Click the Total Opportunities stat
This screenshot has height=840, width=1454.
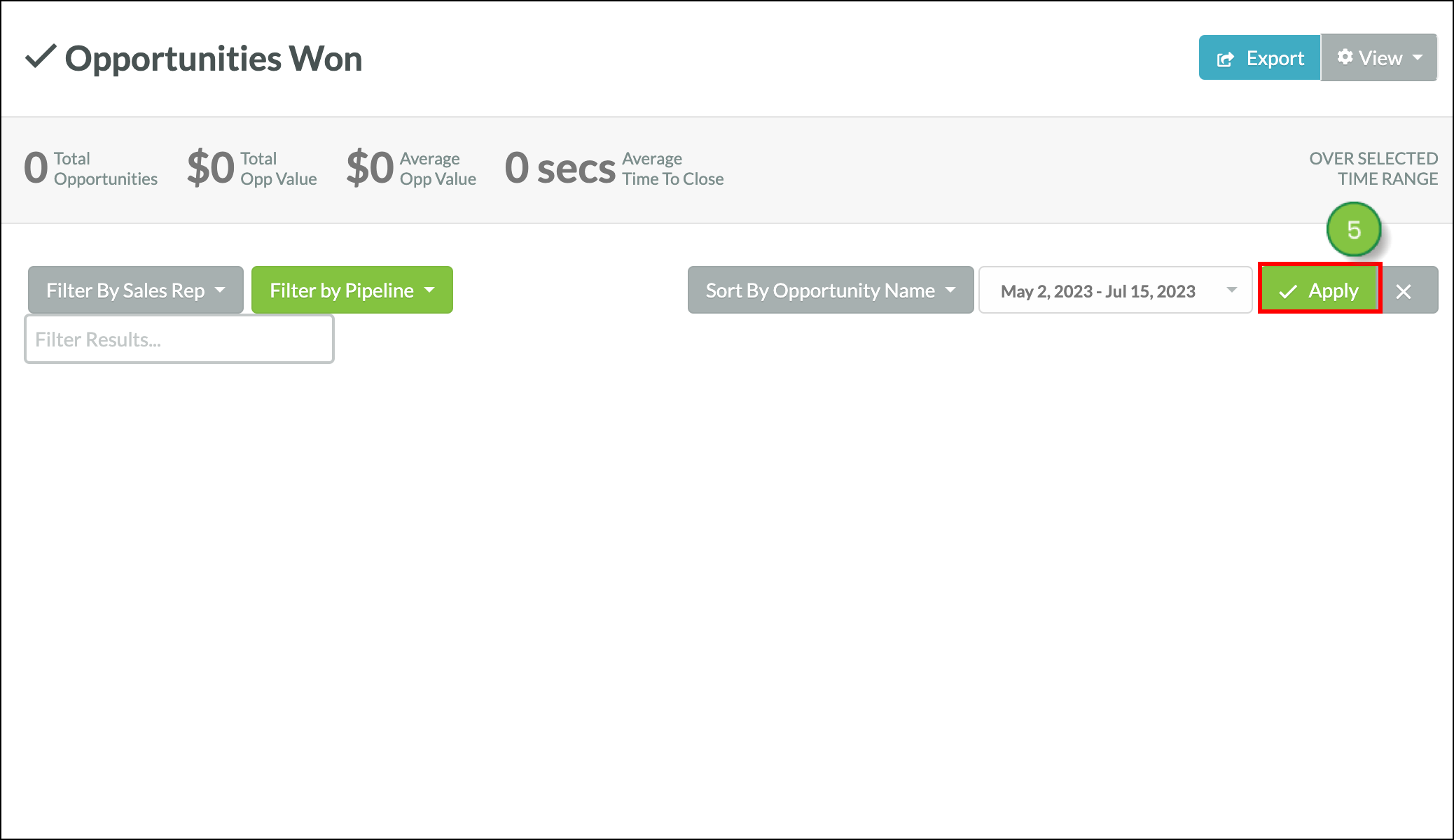(x=91, y=168)
